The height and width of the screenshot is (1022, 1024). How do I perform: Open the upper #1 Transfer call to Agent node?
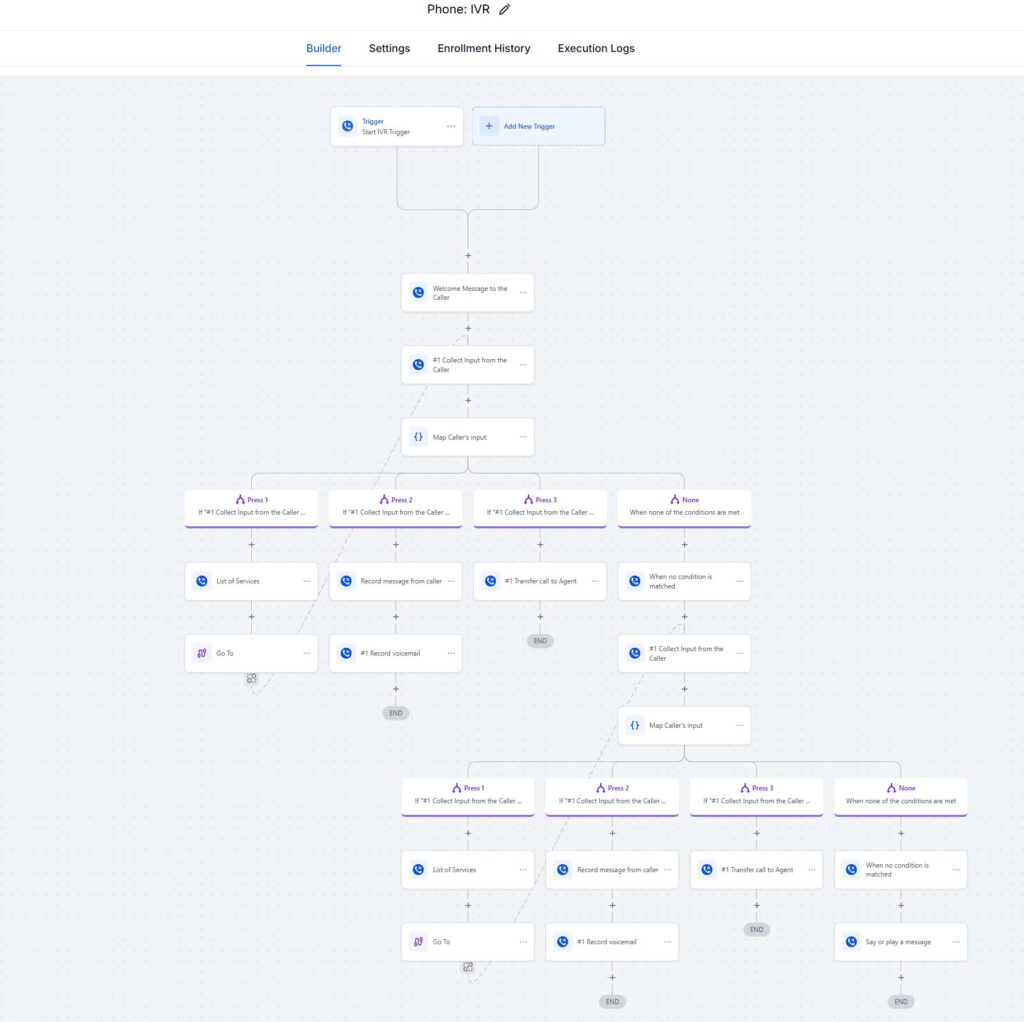[540, 581]
